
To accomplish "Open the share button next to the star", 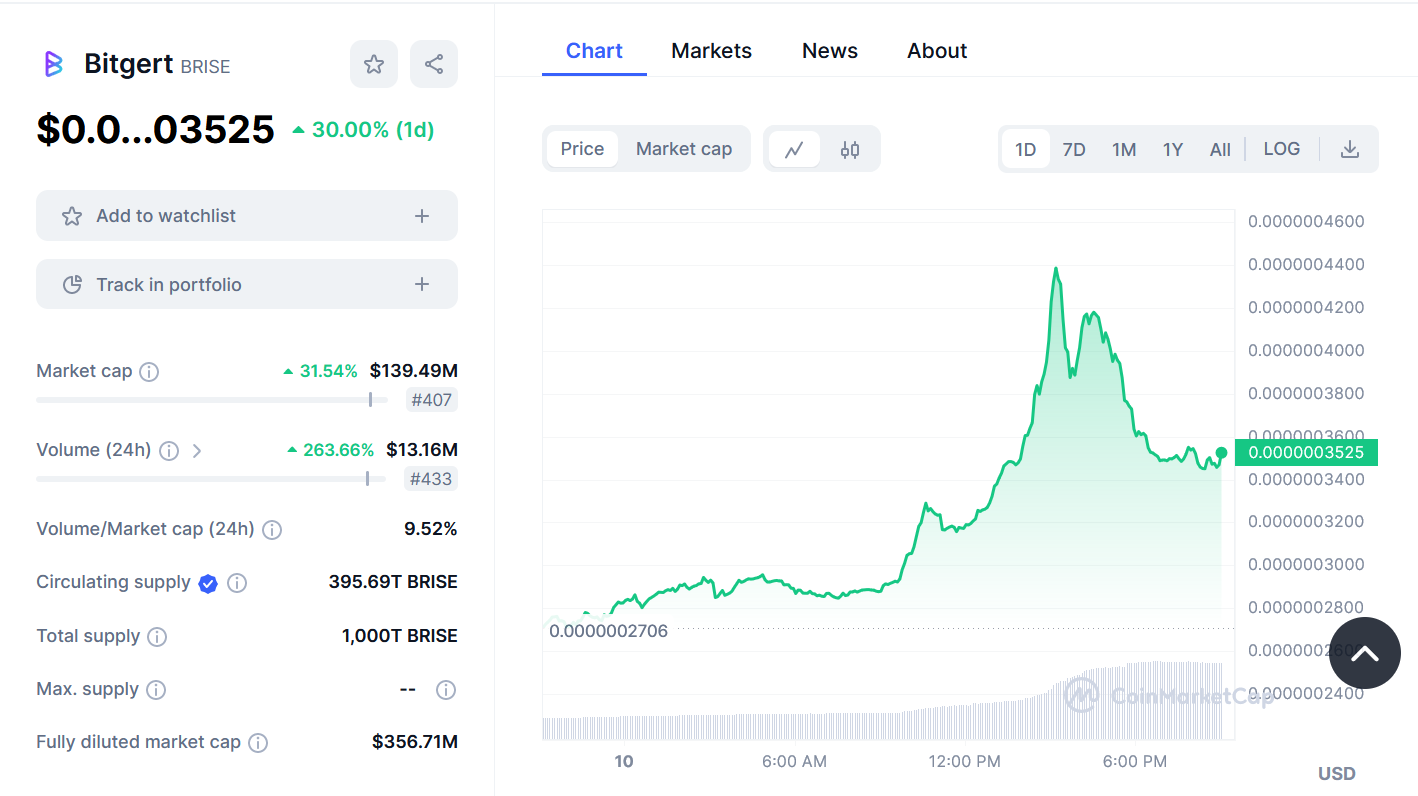I will click(x=434, y=64).
